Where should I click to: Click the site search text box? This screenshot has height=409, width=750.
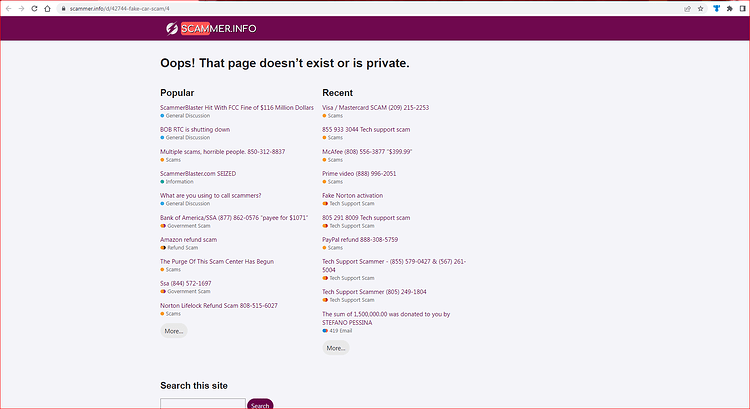tap(203, 404)
